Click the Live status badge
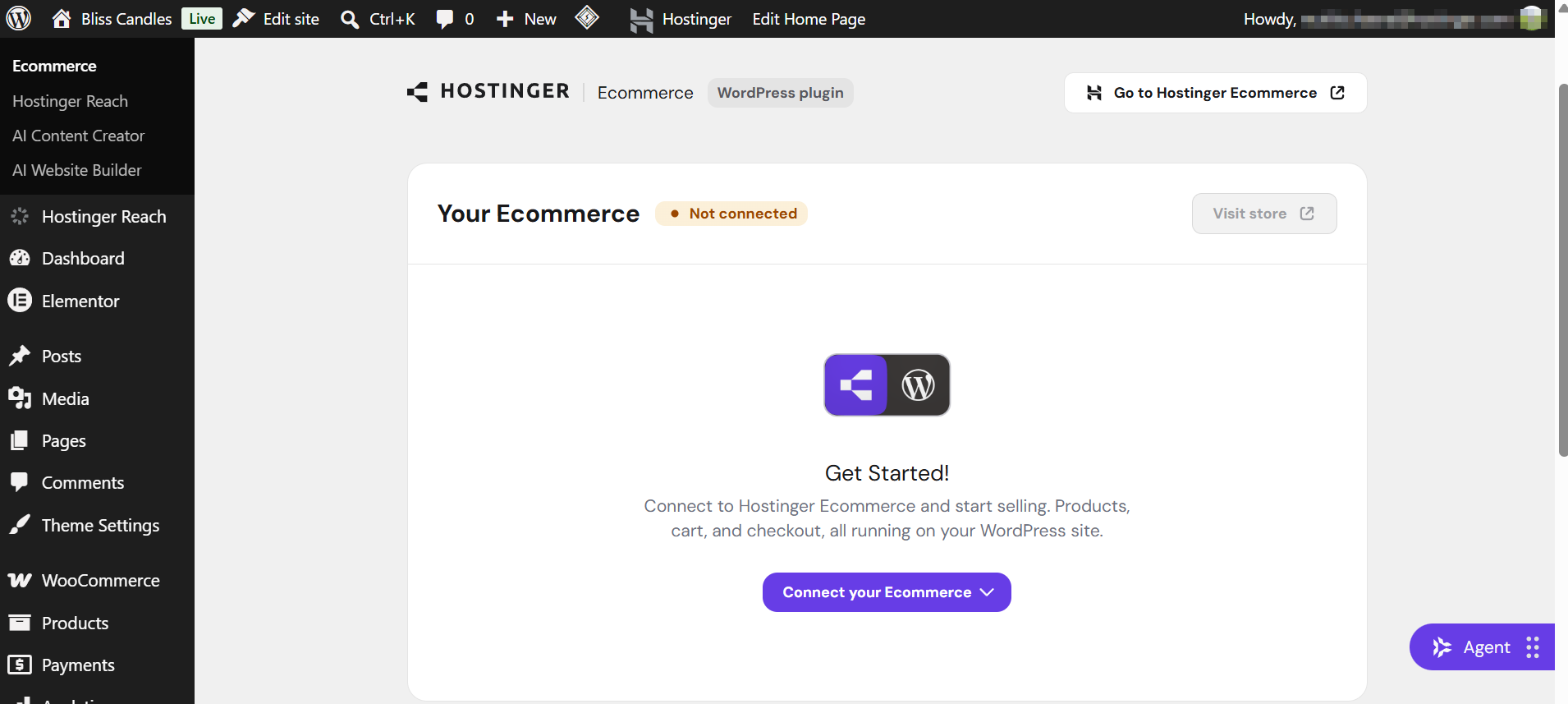 (202, 19)
